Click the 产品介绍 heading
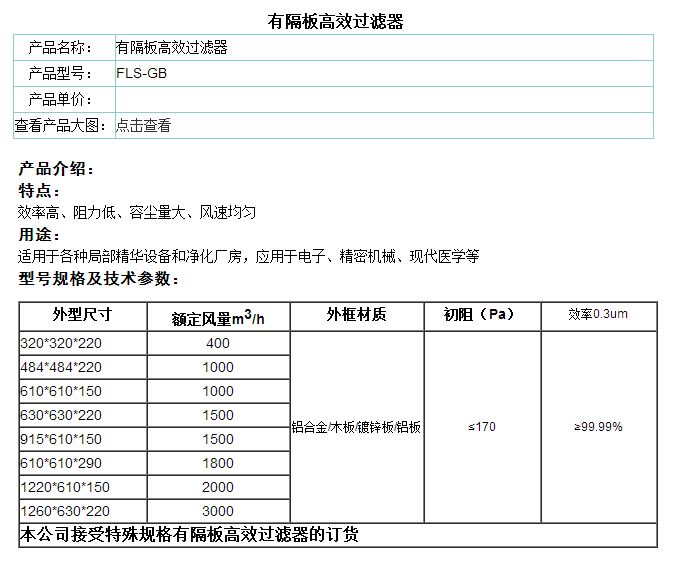 pos(56,169)
